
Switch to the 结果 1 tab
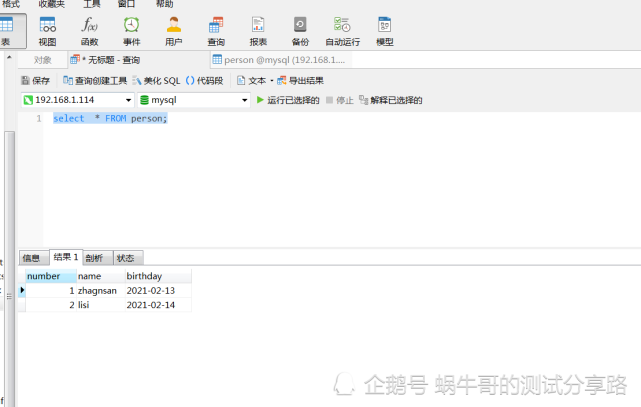[x=66, y=257]
